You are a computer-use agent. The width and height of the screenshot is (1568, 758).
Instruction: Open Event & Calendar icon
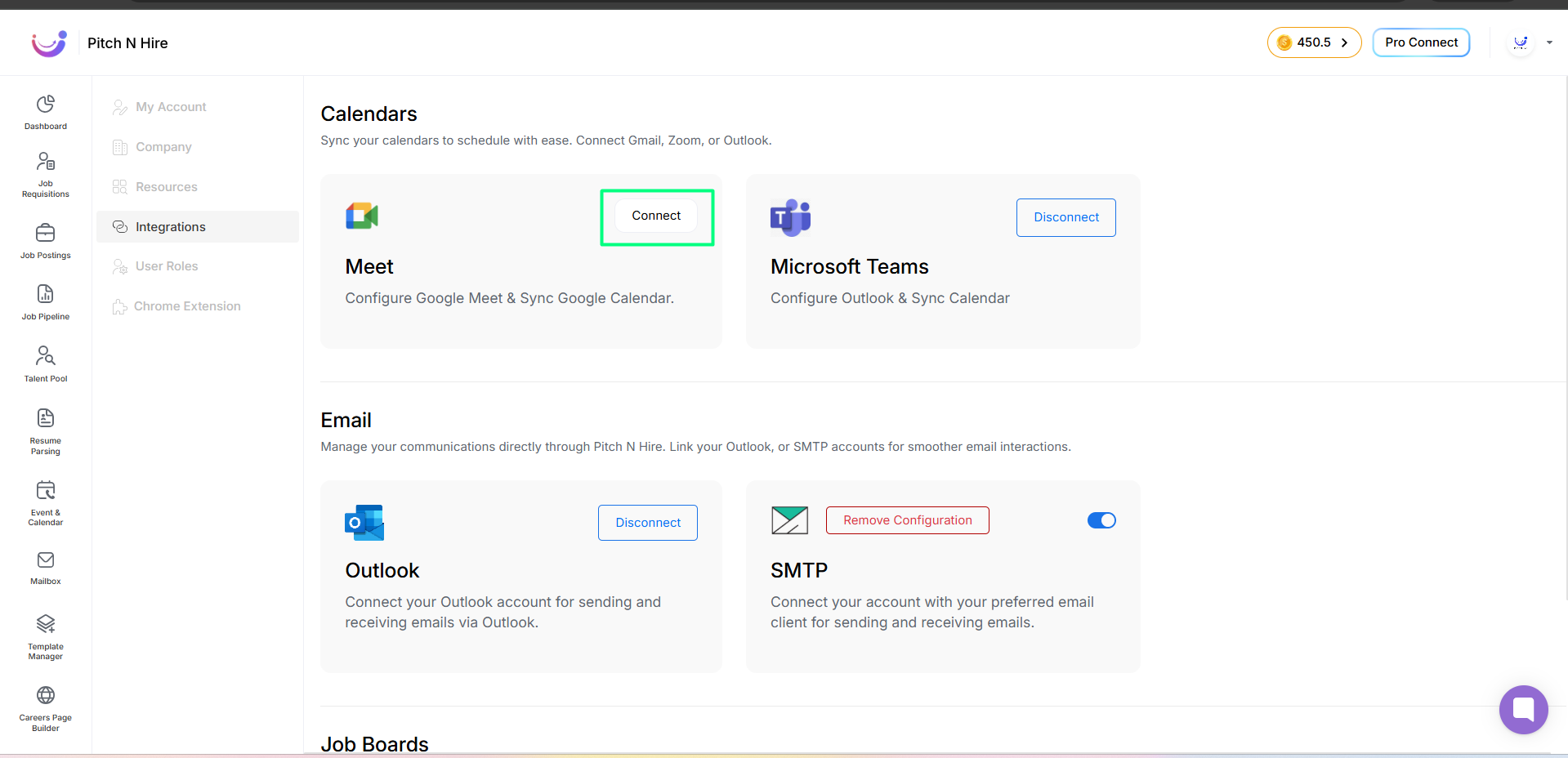46,490
